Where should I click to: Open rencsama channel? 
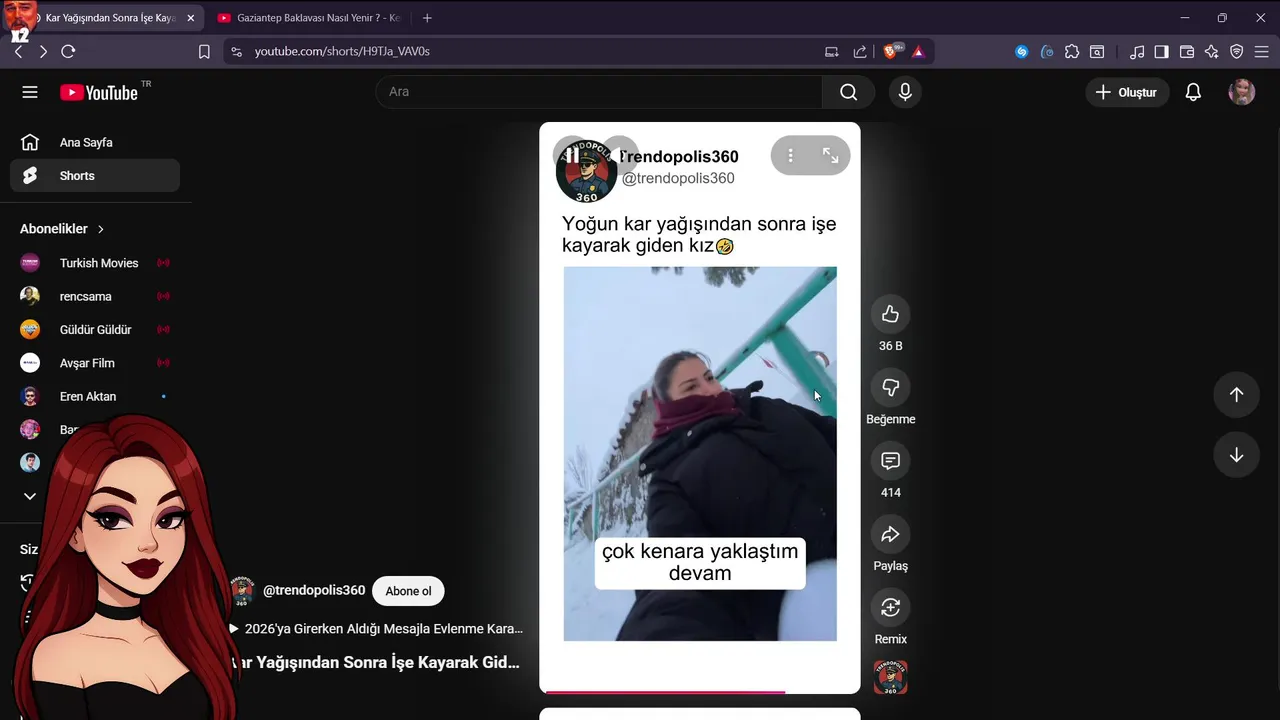(x=95, y=296)
